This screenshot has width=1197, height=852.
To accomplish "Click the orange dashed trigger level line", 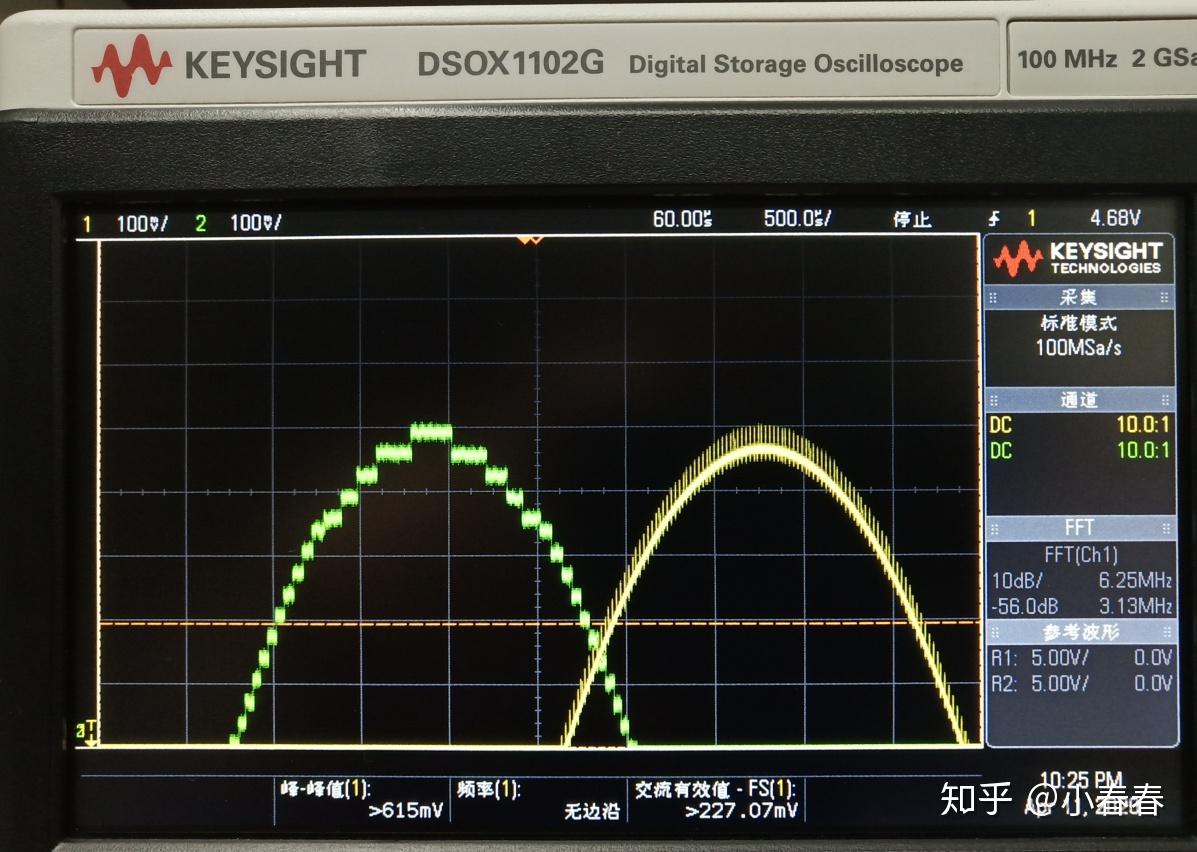I will 540,624.
